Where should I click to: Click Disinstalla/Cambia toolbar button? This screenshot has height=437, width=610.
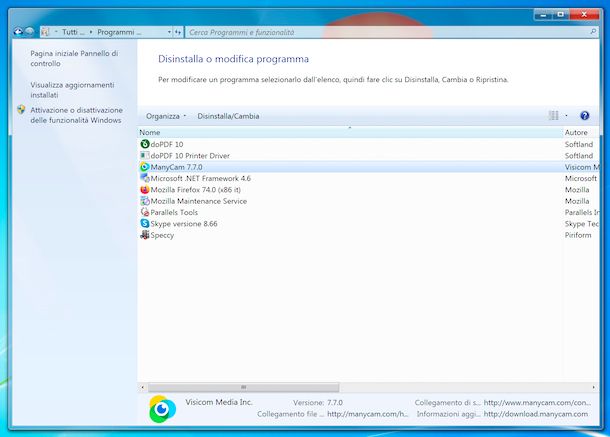pyautogui.click(x=228, y=116)
